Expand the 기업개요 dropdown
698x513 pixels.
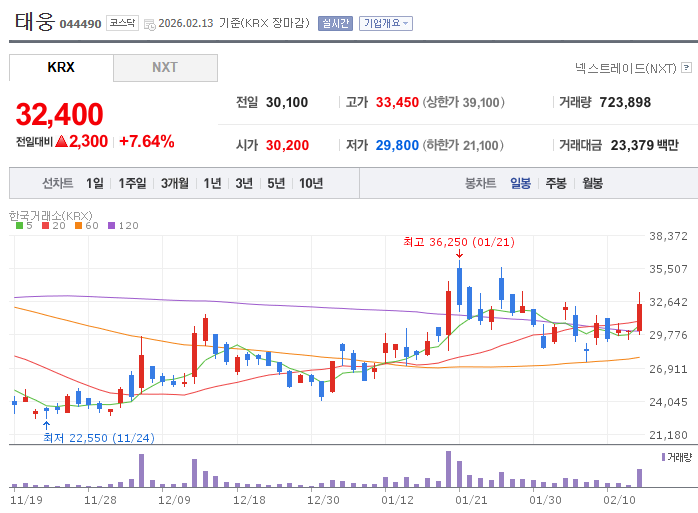pos(386,23)
